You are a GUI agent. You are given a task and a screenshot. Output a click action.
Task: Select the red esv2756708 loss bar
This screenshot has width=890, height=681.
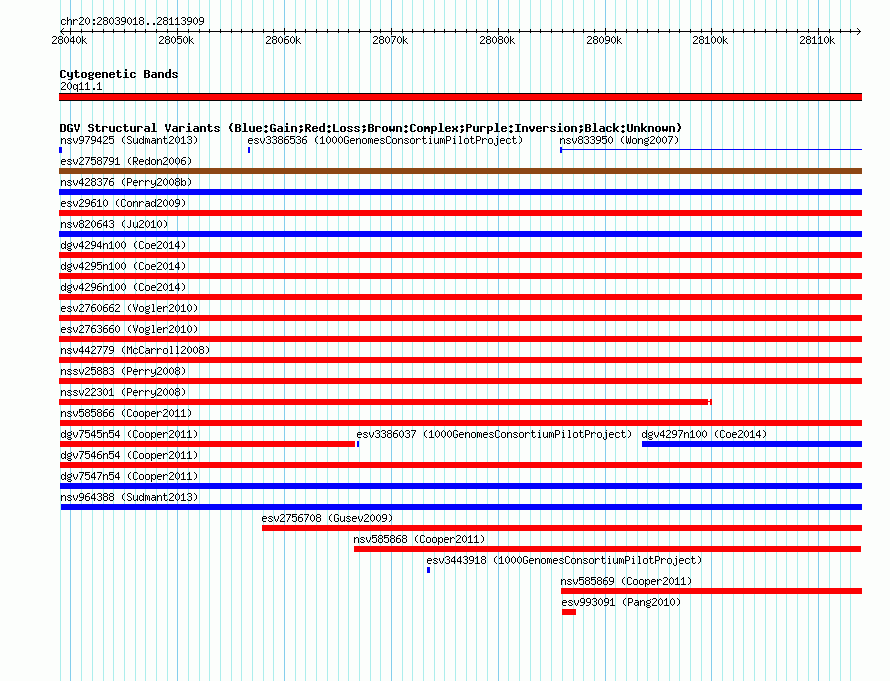pyautogui.click(x=562, y=528)
